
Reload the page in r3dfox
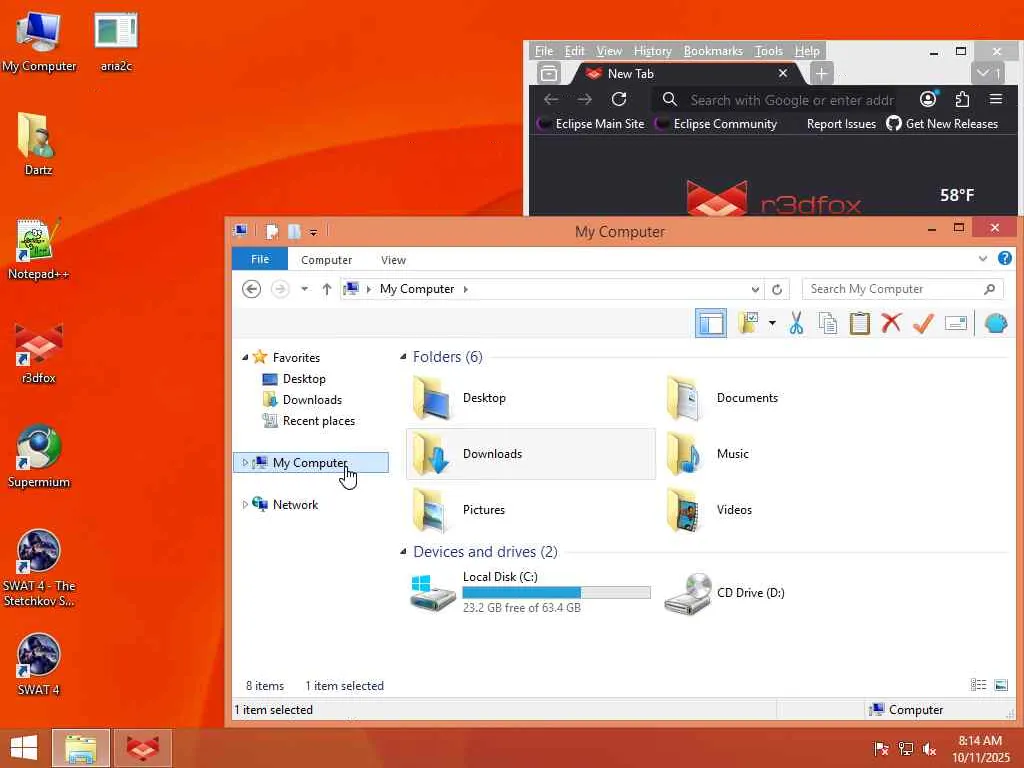click(x=619, y=99)
